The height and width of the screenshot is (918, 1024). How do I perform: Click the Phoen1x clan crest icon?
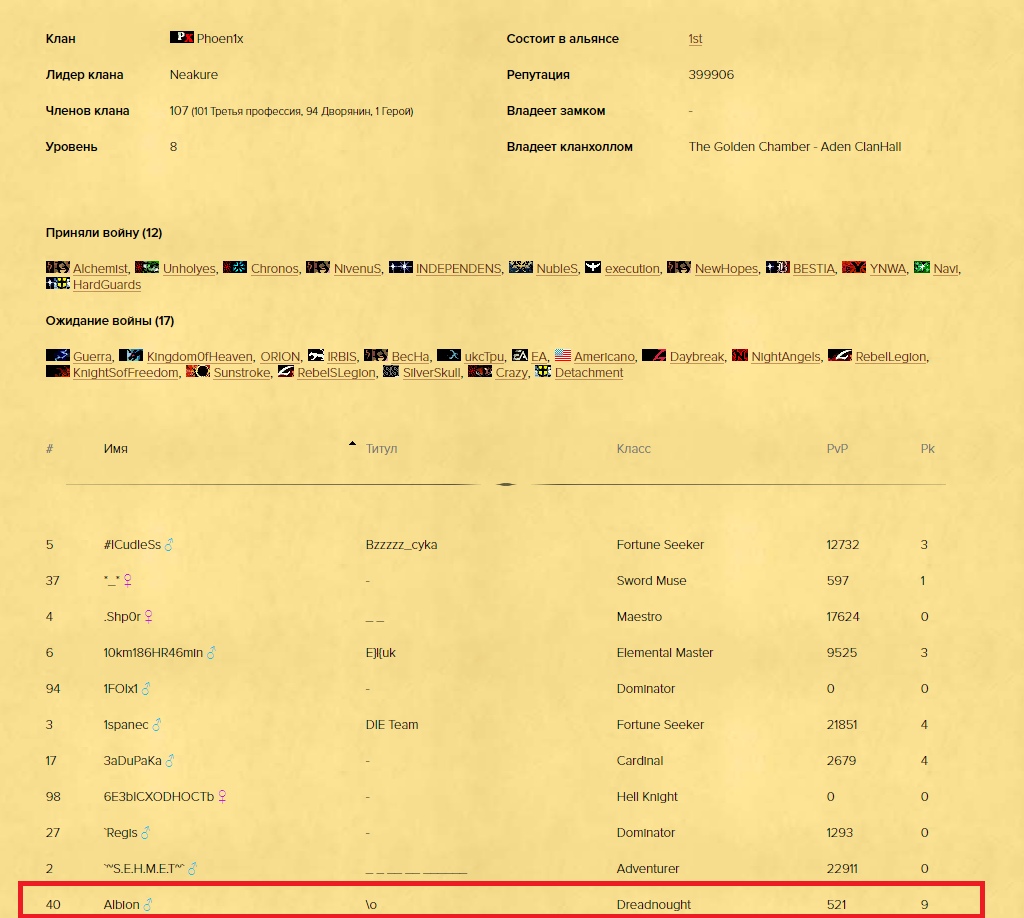pos(181,38)
